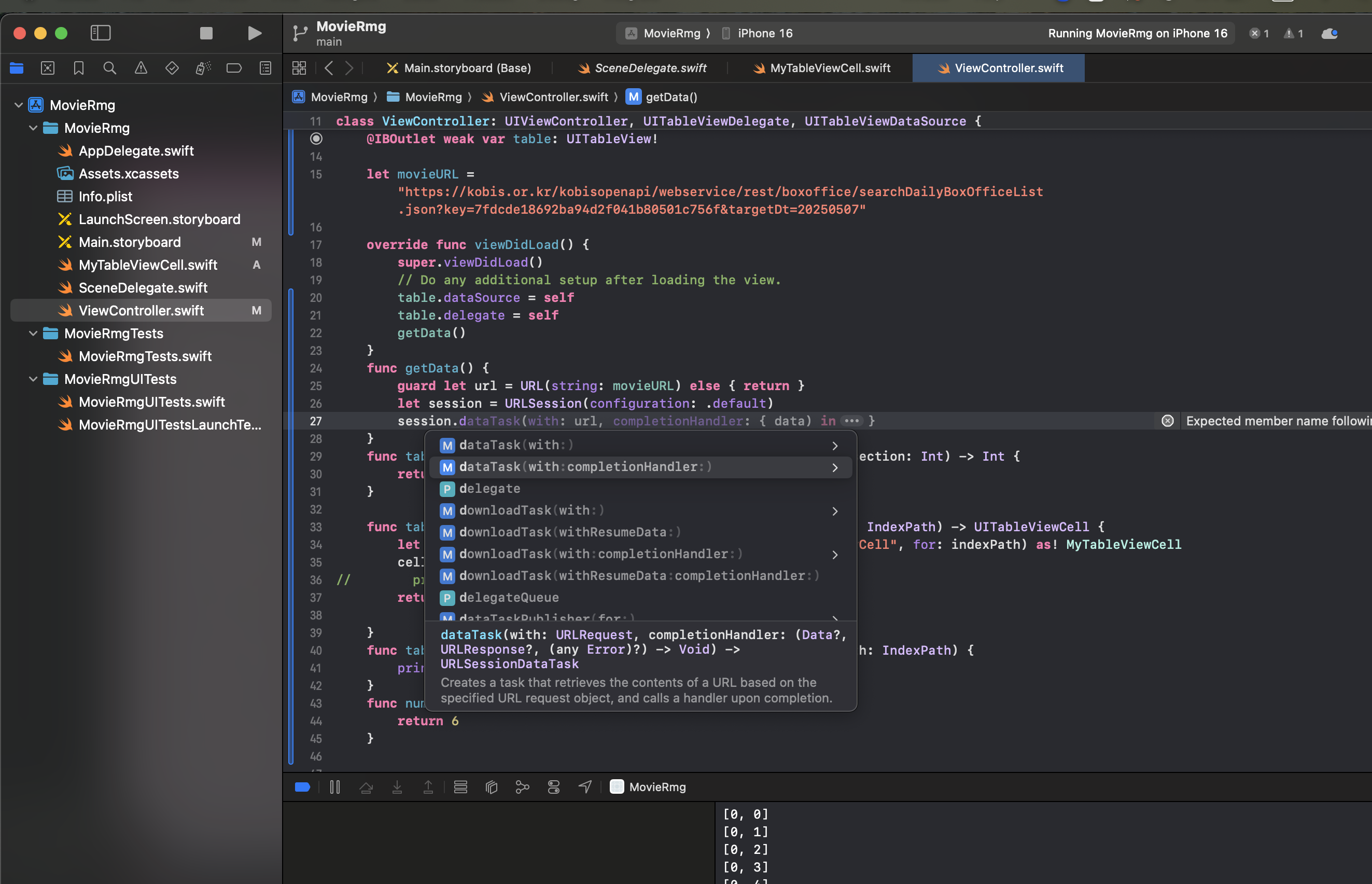
Task: Step into in debugger
Action: (397, 787)
